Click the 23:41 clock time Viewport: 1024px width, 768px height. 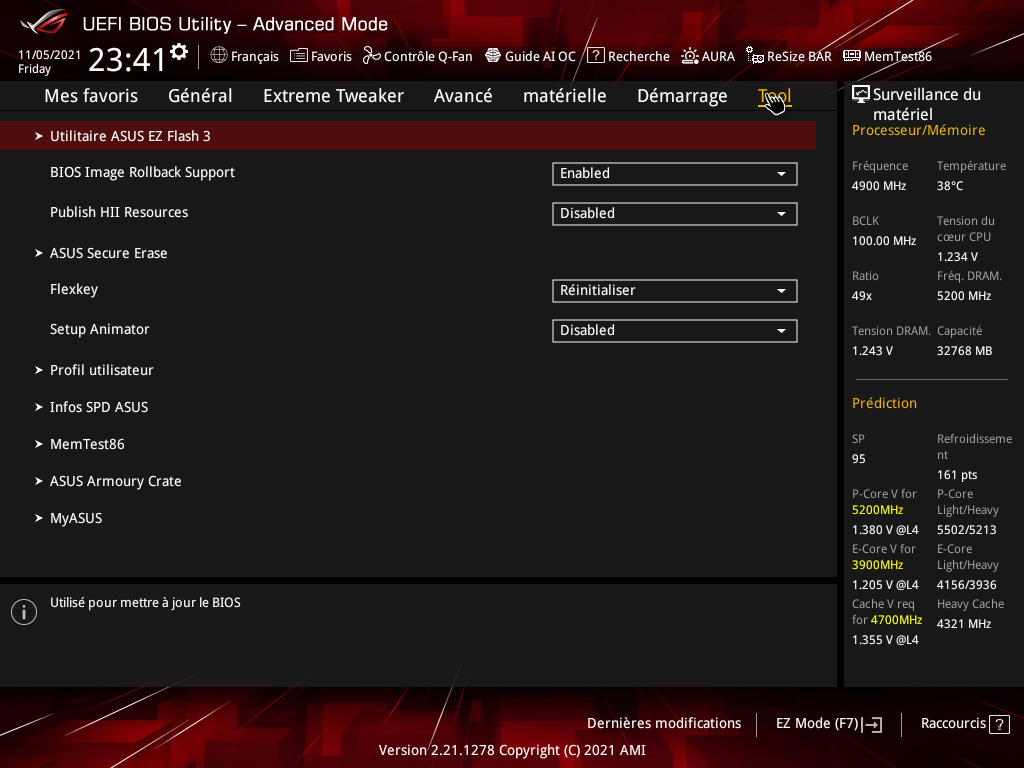[127, 60]
